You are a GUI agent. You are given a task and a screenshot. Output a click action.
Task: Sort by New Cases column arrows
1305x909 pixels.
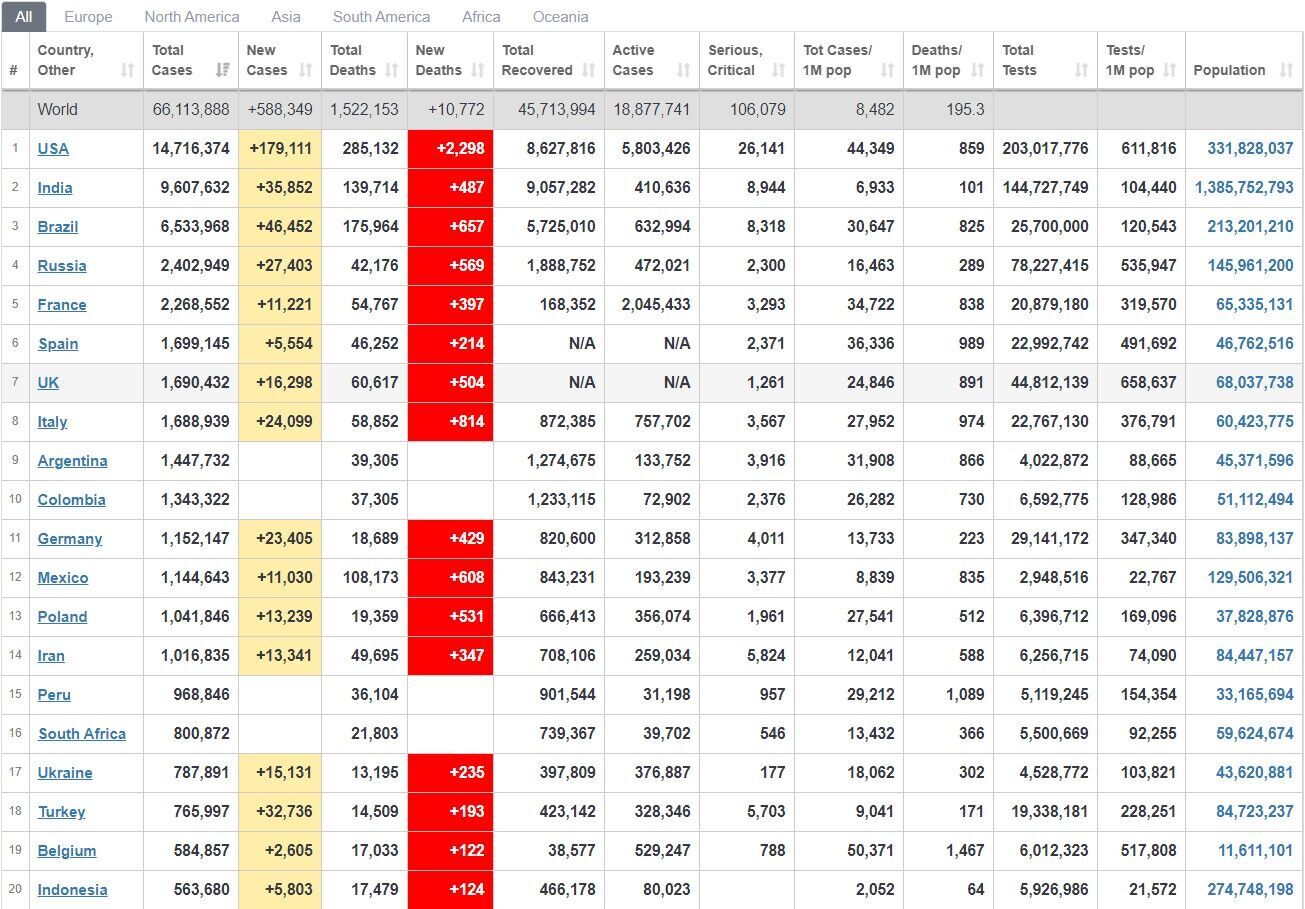click(305, 70)
